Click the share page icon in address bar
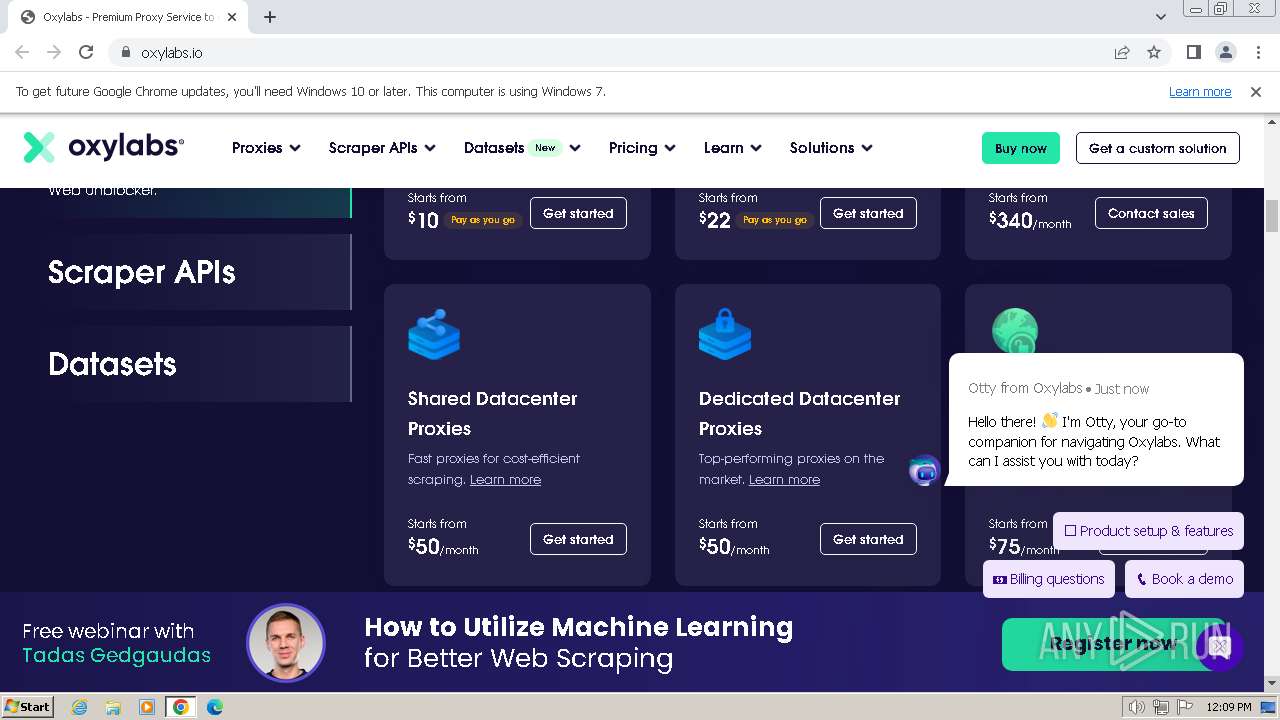Viewport: 1280px width, 720px height. (x=1122, y=52)
